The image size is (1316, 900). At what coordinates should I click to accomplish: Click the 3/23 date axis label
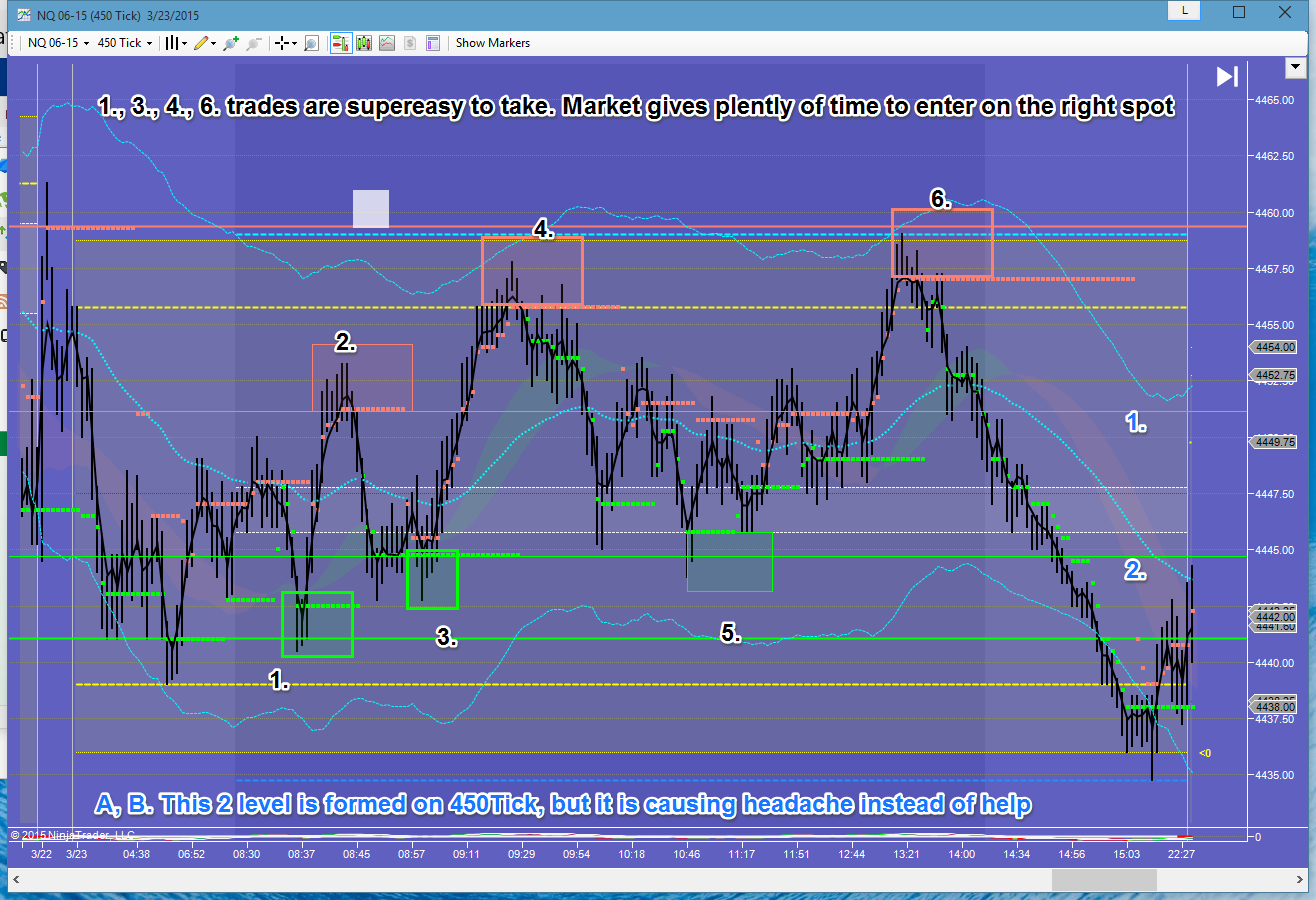click(x=76, y=854)
